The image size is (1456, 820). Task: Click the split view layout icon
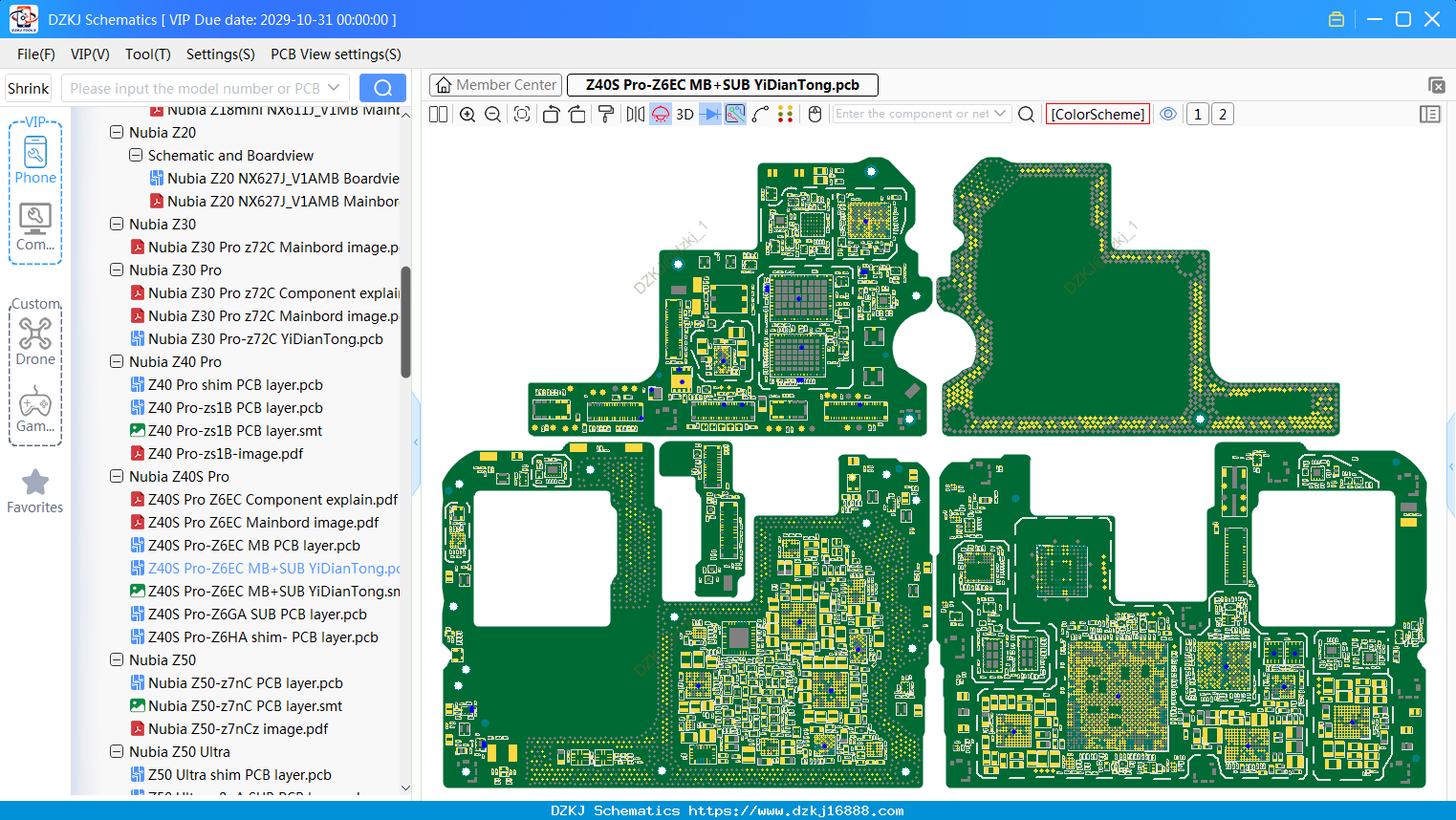(x=439, y=114)
